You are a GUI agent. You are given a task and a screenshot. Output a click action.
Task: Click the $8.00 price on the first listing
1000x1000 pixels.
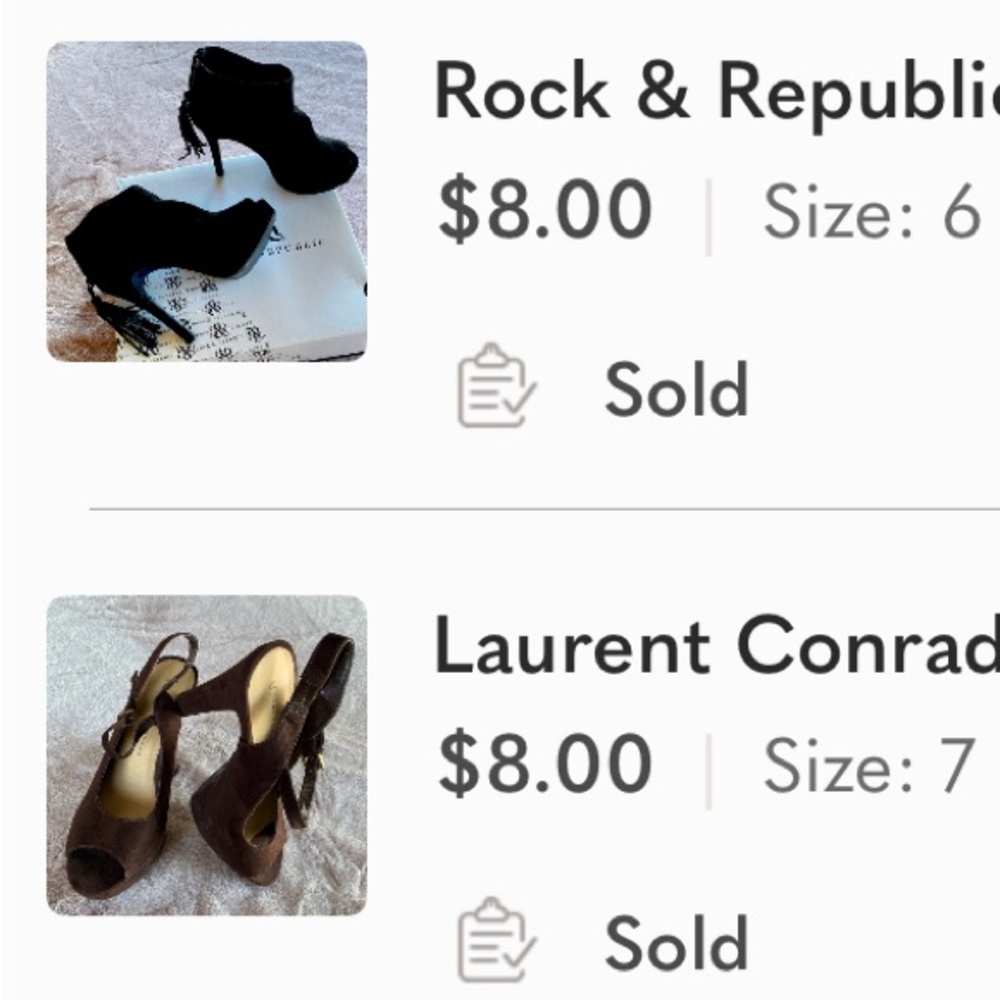pyautogui.click(x=545, y=209)
